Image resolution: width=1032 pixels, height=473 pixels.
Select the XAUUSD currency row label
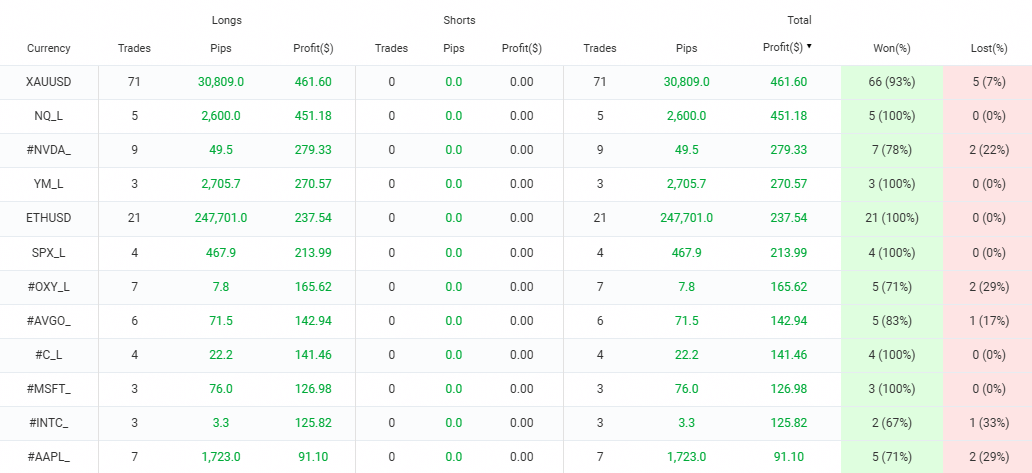pos(49,82)
